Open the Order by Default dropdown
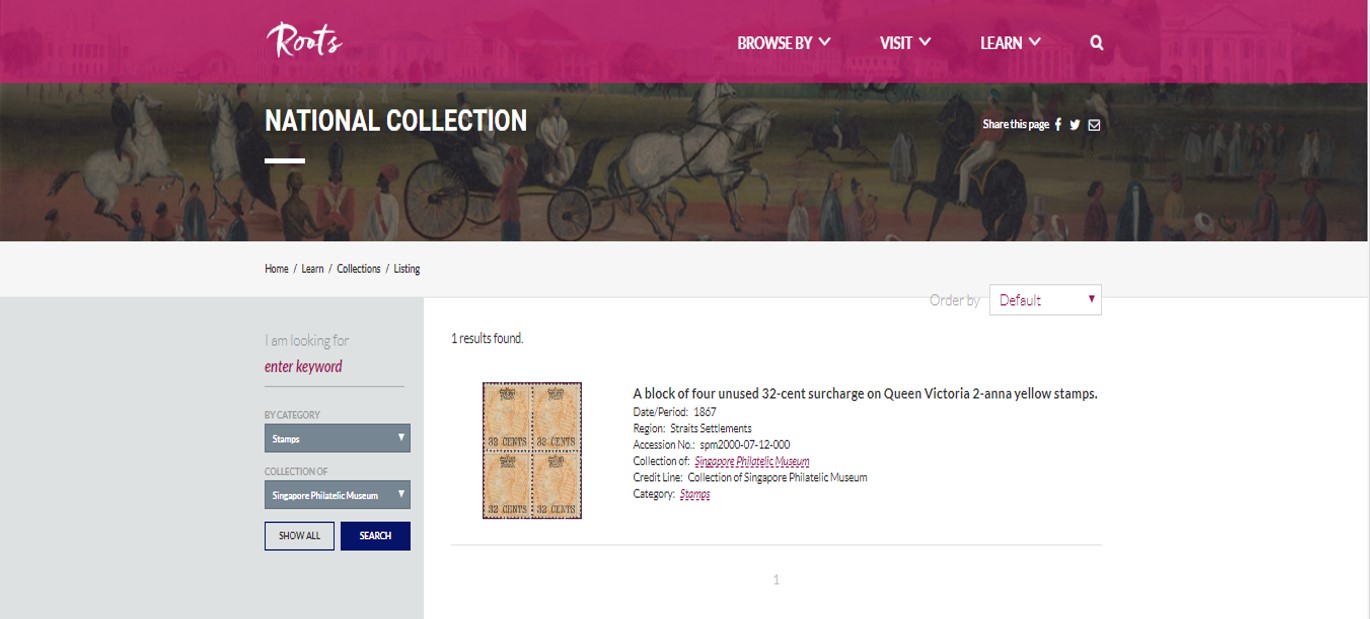1370x619 pixels. [x=1045, y=300]
